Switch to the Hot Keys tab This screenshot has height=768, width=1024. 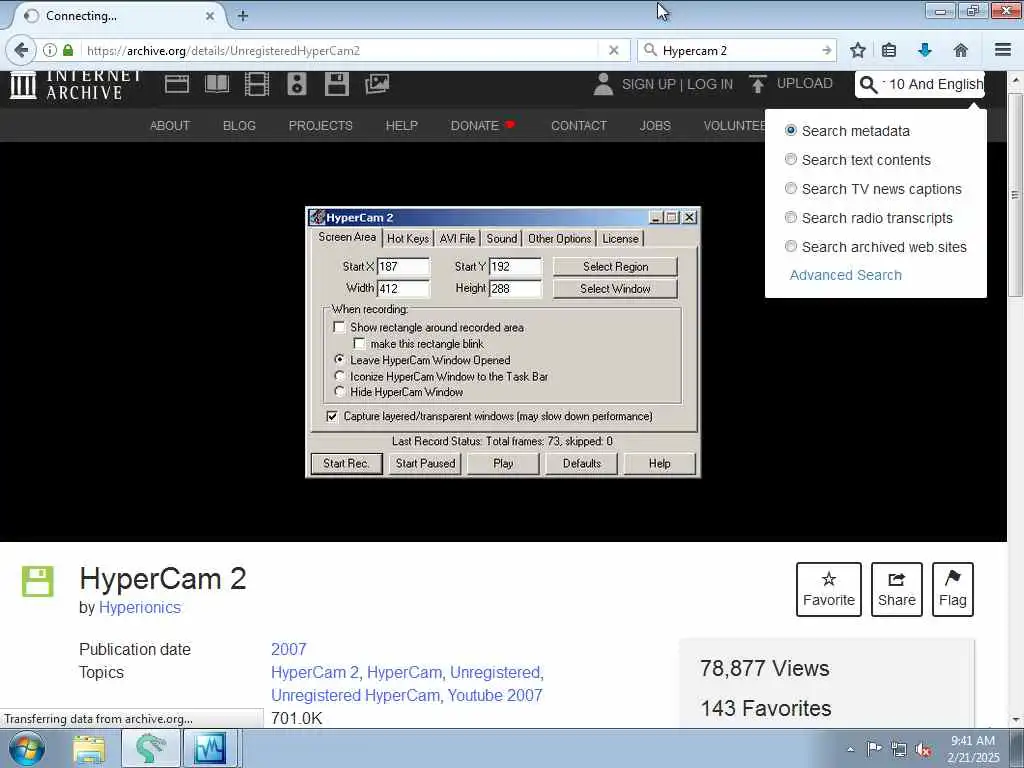(408, 238)
